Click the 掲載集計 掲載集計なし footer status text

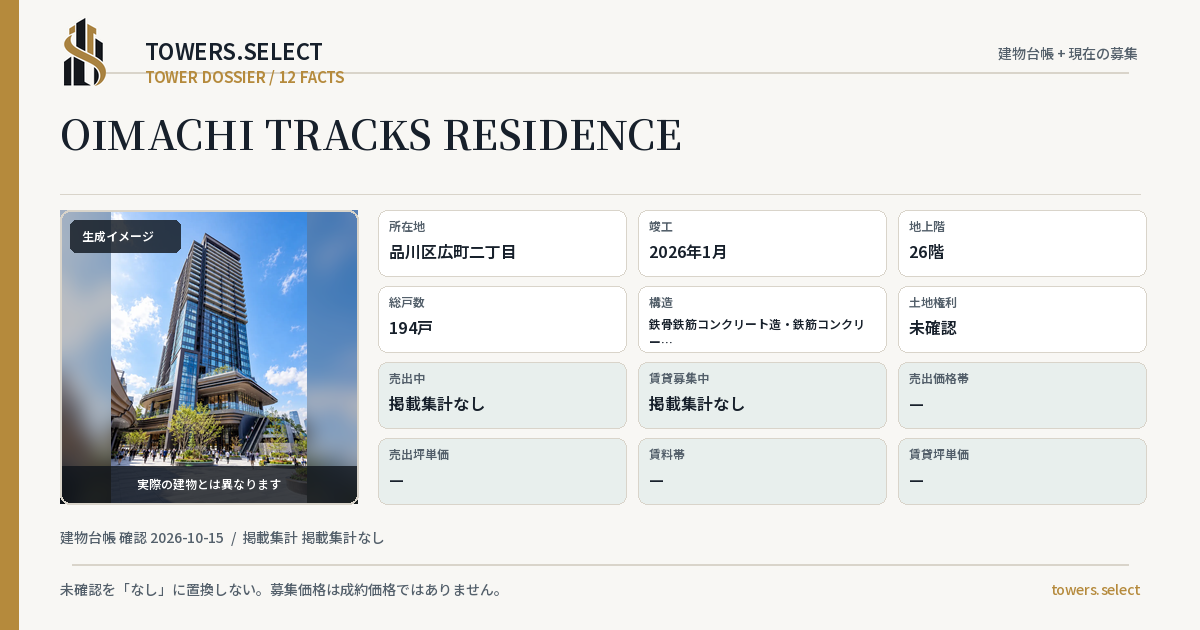pos(313,538)
